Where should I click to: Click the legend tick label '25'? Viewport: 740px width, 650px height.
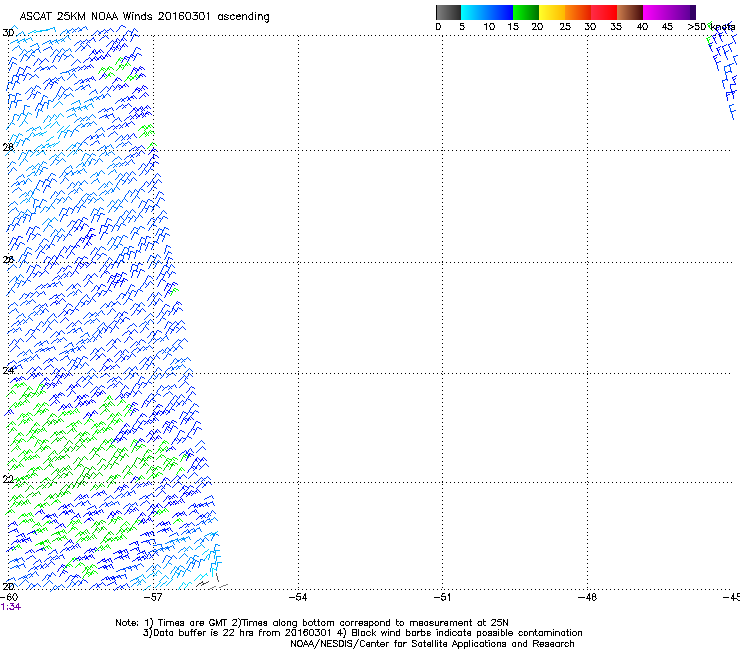click(565, 27)
